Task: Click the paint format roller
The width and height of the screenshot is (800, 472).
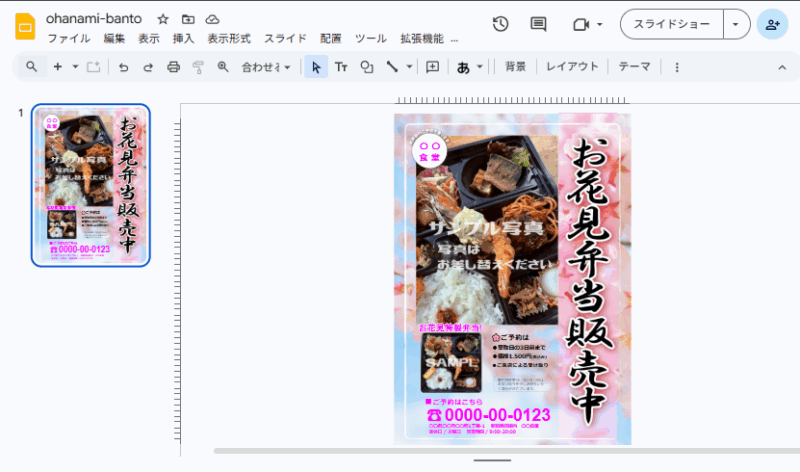Action: (x=197, y=67)
